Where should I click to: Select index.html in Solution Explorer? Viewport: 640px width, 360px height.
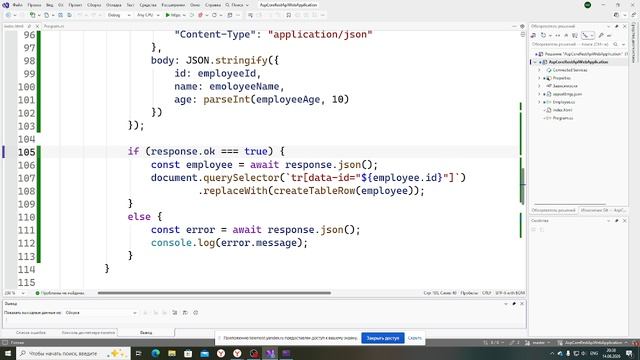(562, 110)
